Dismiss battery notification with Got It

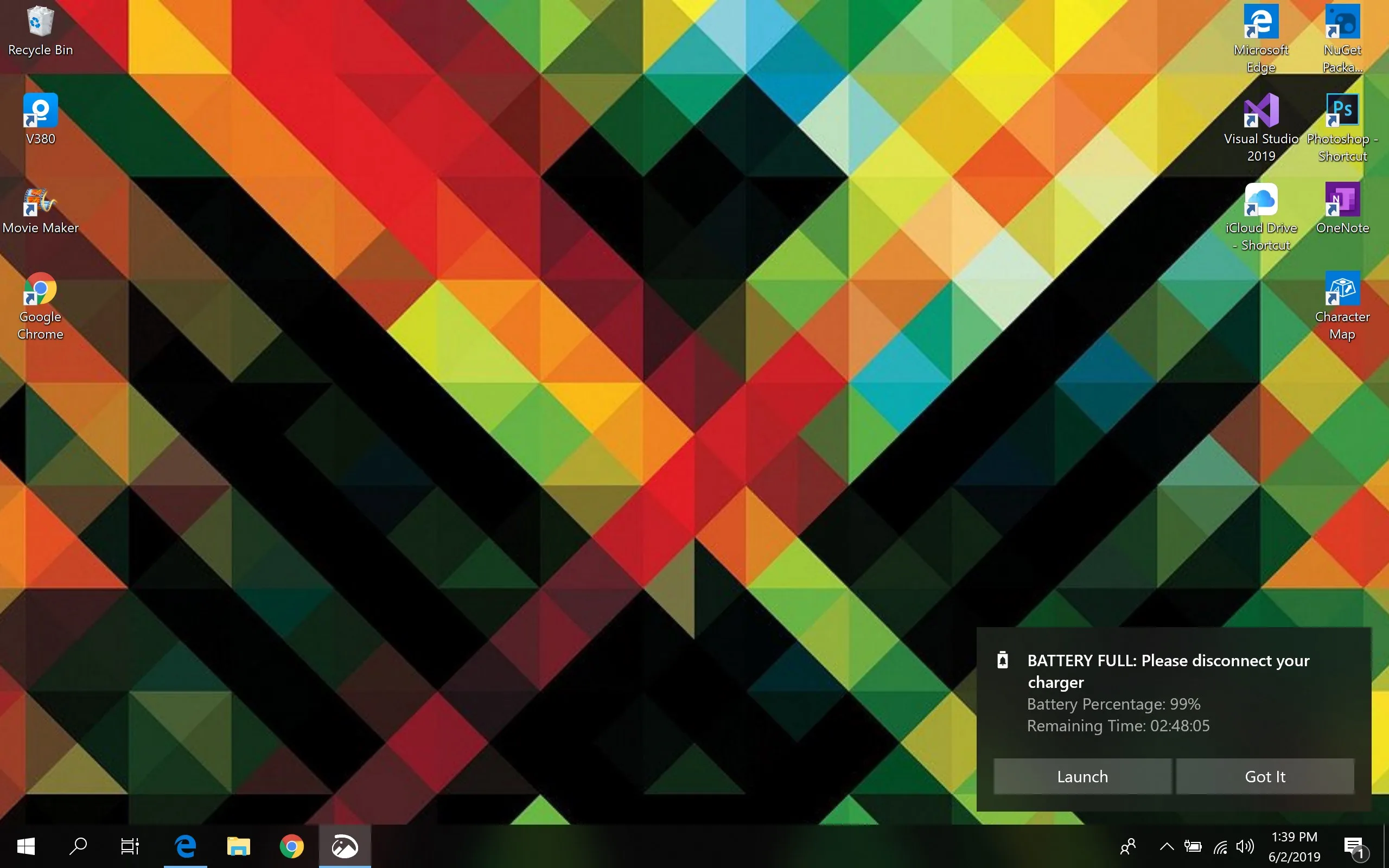[x=1265, y=776]
